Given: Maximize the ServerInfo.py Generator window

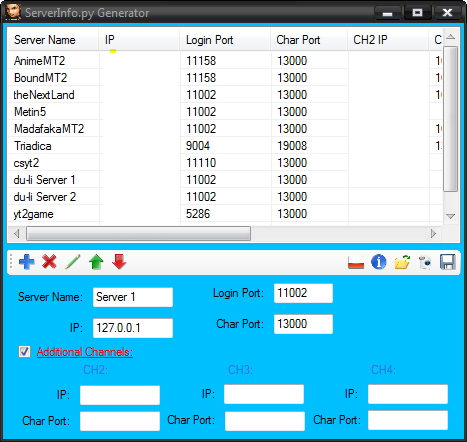Looking at the screenshot, I should pos(417,13).
